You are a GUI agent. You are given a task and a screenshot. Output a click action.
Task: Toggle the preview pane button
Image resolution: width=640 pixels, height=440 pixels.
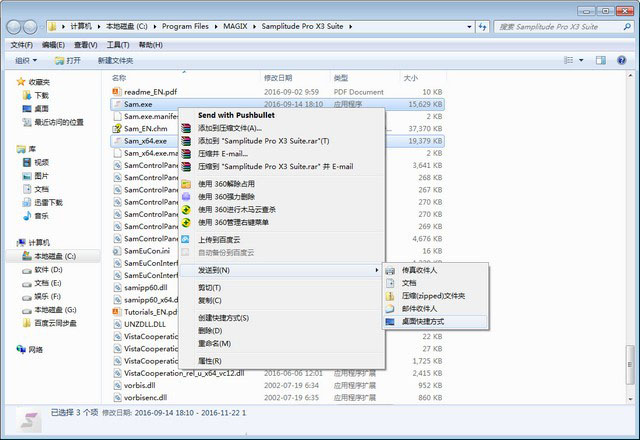(601, 60)
